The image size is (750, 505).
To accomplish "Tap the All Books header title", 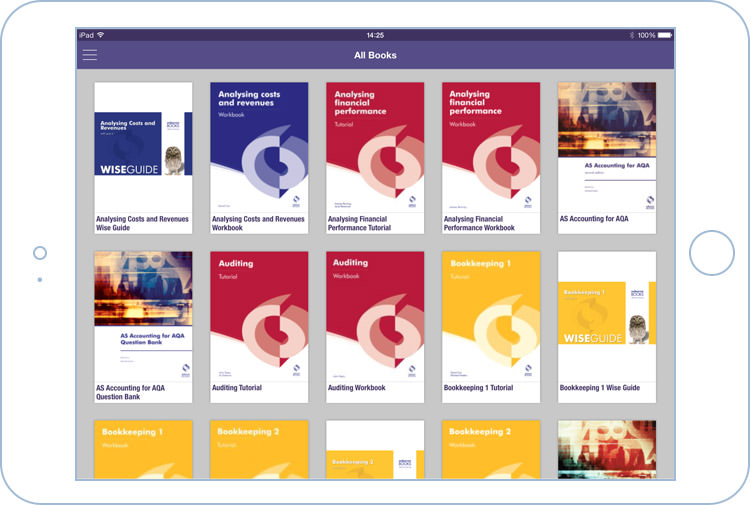I will [x=375, y=55].
